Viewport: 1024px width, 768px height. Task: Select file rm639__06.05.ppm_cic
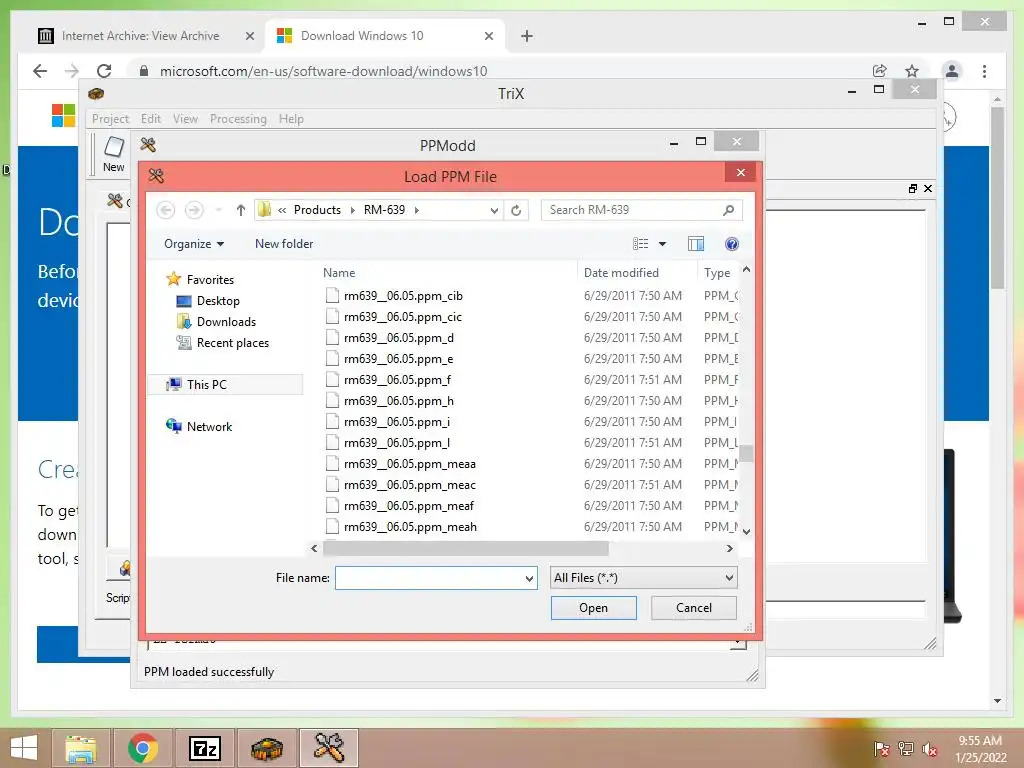403,317
